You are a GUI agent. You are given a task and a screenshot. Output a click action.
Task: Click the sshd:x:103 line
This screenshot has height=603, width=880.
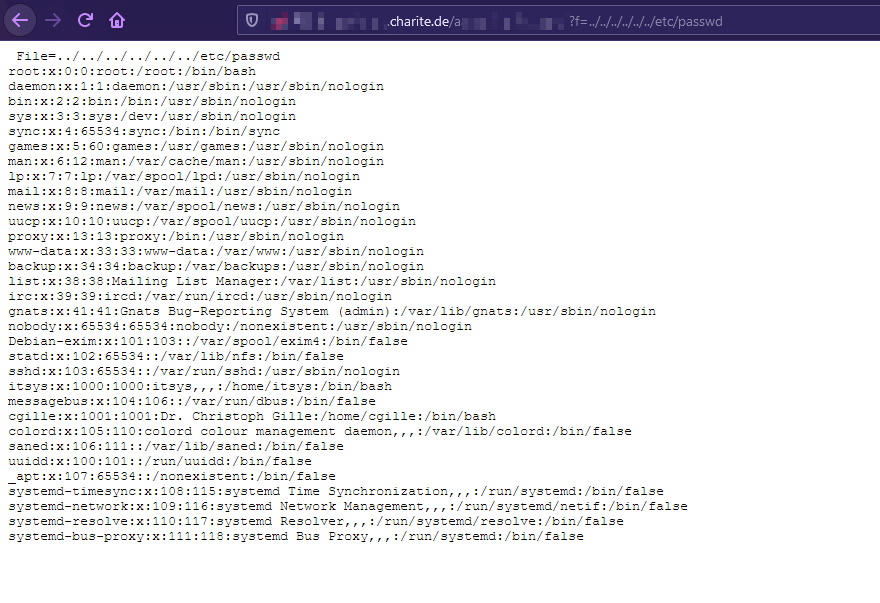pos(204,372)
